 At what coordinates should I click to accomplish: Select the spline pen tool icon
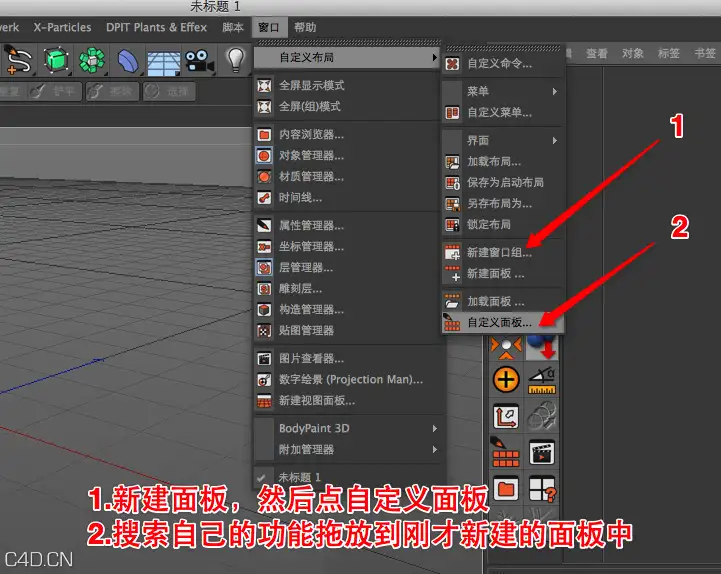coord(17,60)
